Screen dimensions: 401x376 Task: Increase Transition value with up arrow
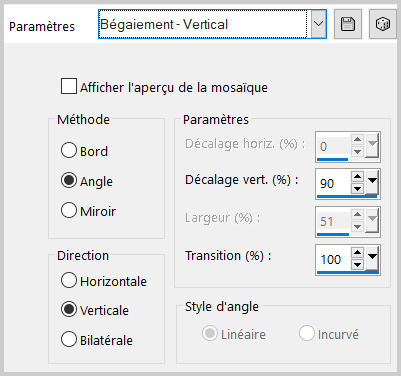[357, 252]
